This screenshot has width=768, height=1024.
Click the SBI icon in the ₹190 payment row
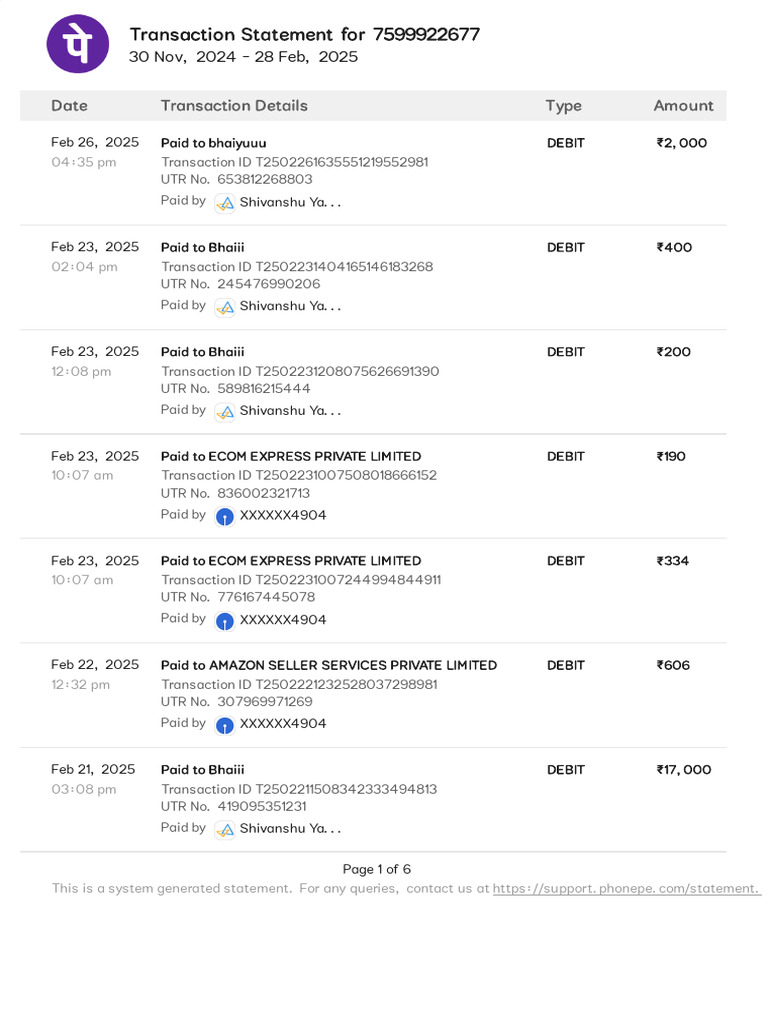(x=225, y=517)
